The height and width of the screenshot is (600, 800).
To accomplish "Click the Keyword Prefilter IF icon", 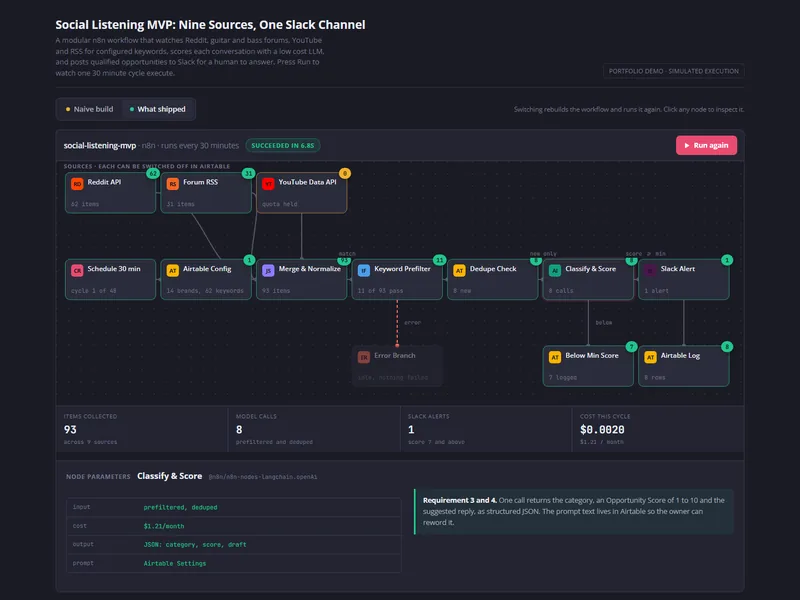I will click(363, 270).
